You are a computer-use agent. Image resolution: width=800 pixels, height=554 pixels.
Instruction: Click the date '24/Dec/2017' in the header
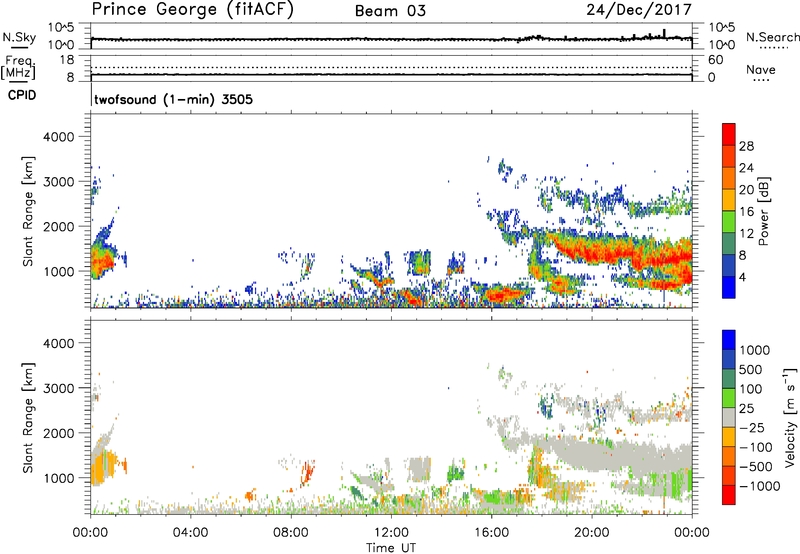639,10
